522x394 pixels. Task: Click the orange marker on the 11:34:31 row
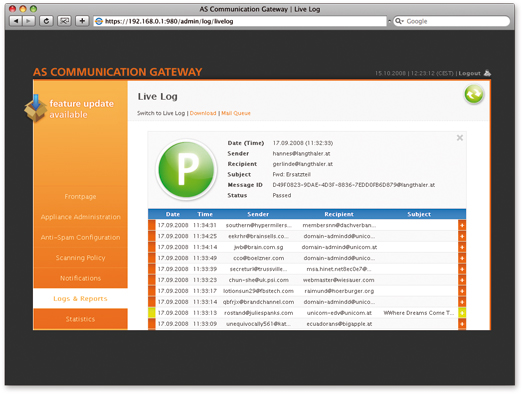(x=152, y=225)
